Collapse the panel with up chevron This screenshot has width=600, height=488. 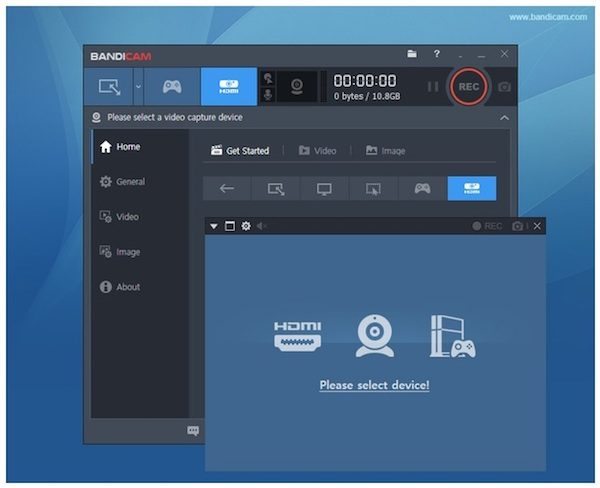(504, 118)
